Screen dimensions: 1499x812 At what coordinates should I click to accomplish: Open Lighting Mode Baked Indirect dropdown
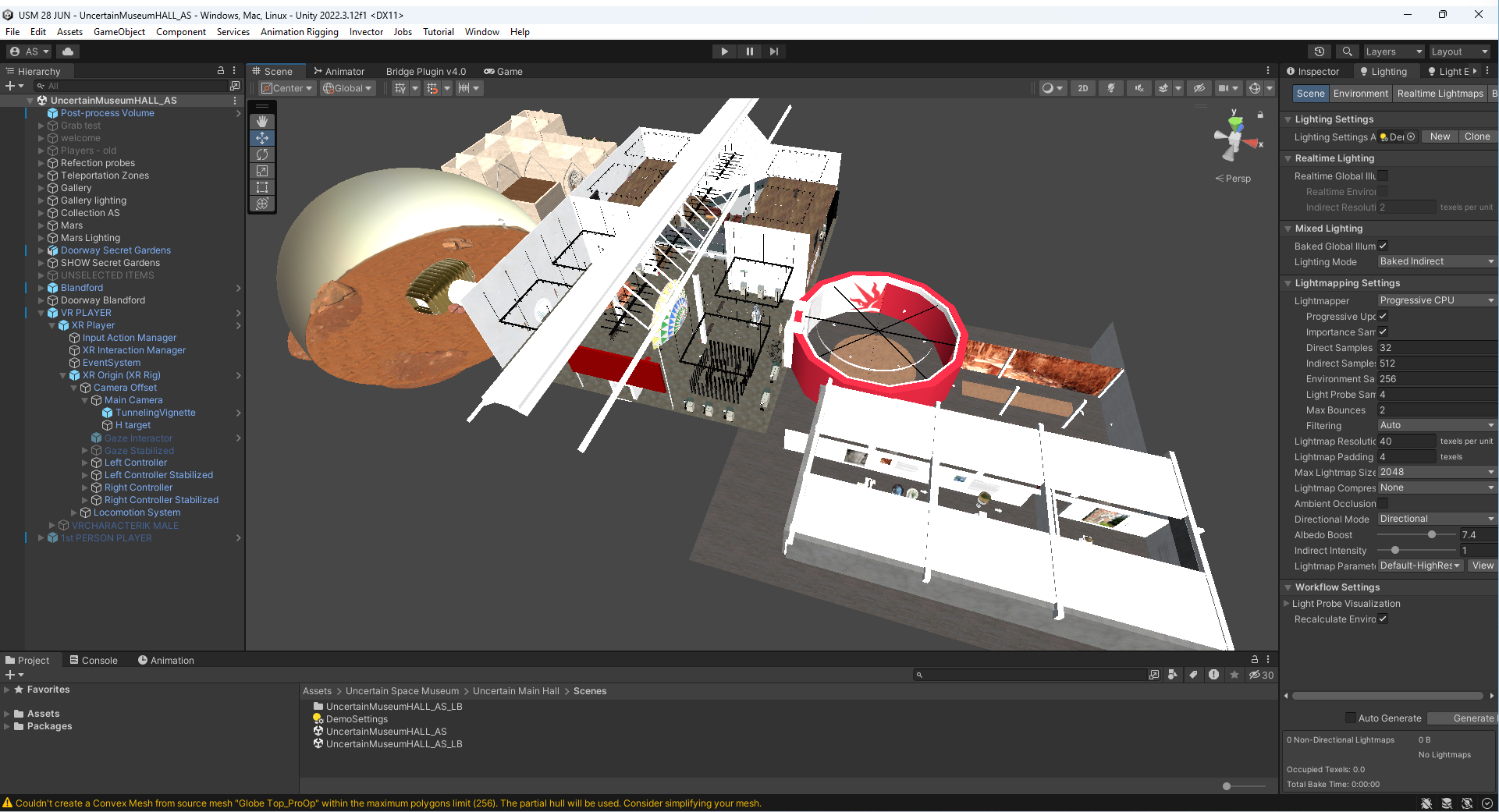pos(1437,261)
